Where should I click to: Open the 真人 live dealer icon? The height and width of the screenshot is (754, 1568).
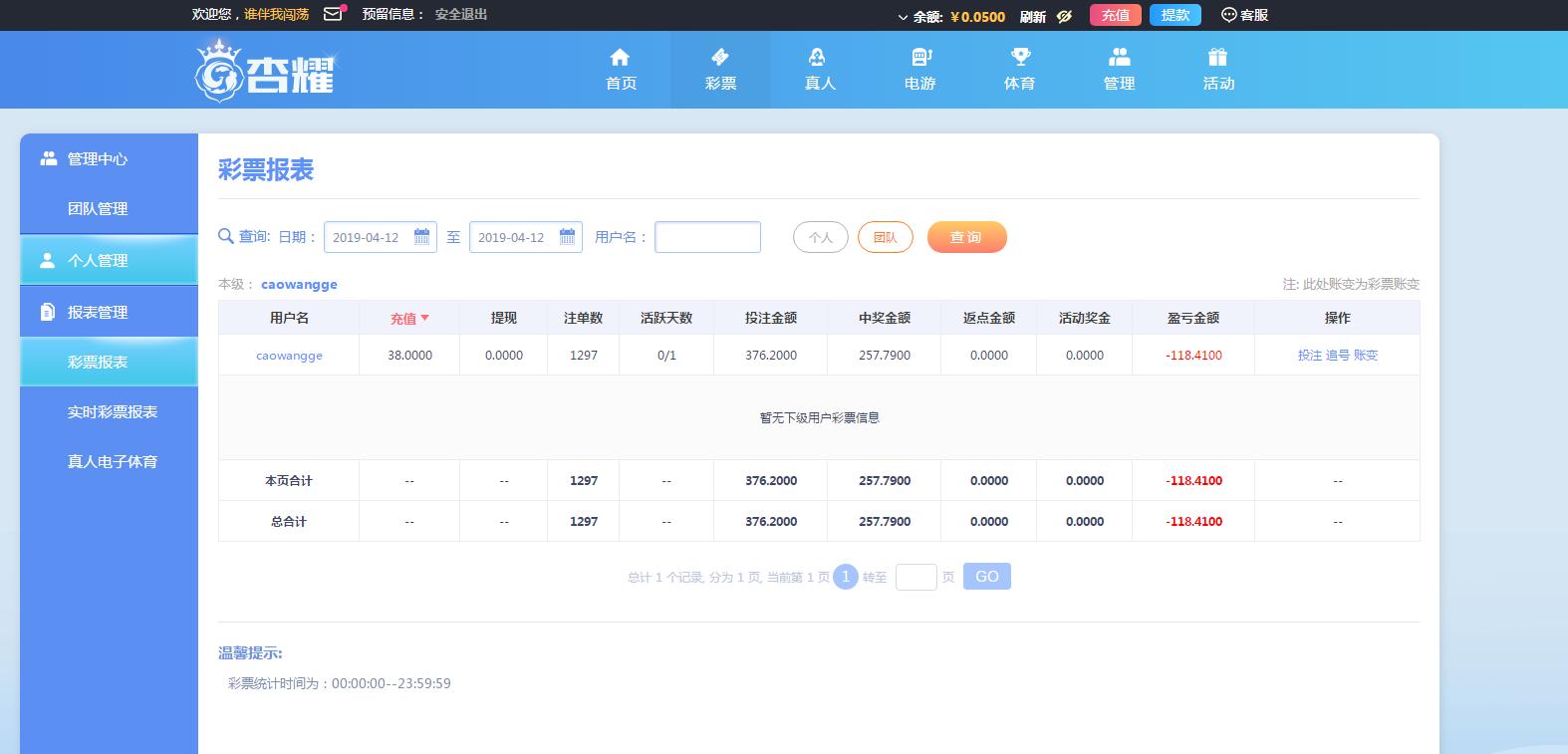coord(819,57)
